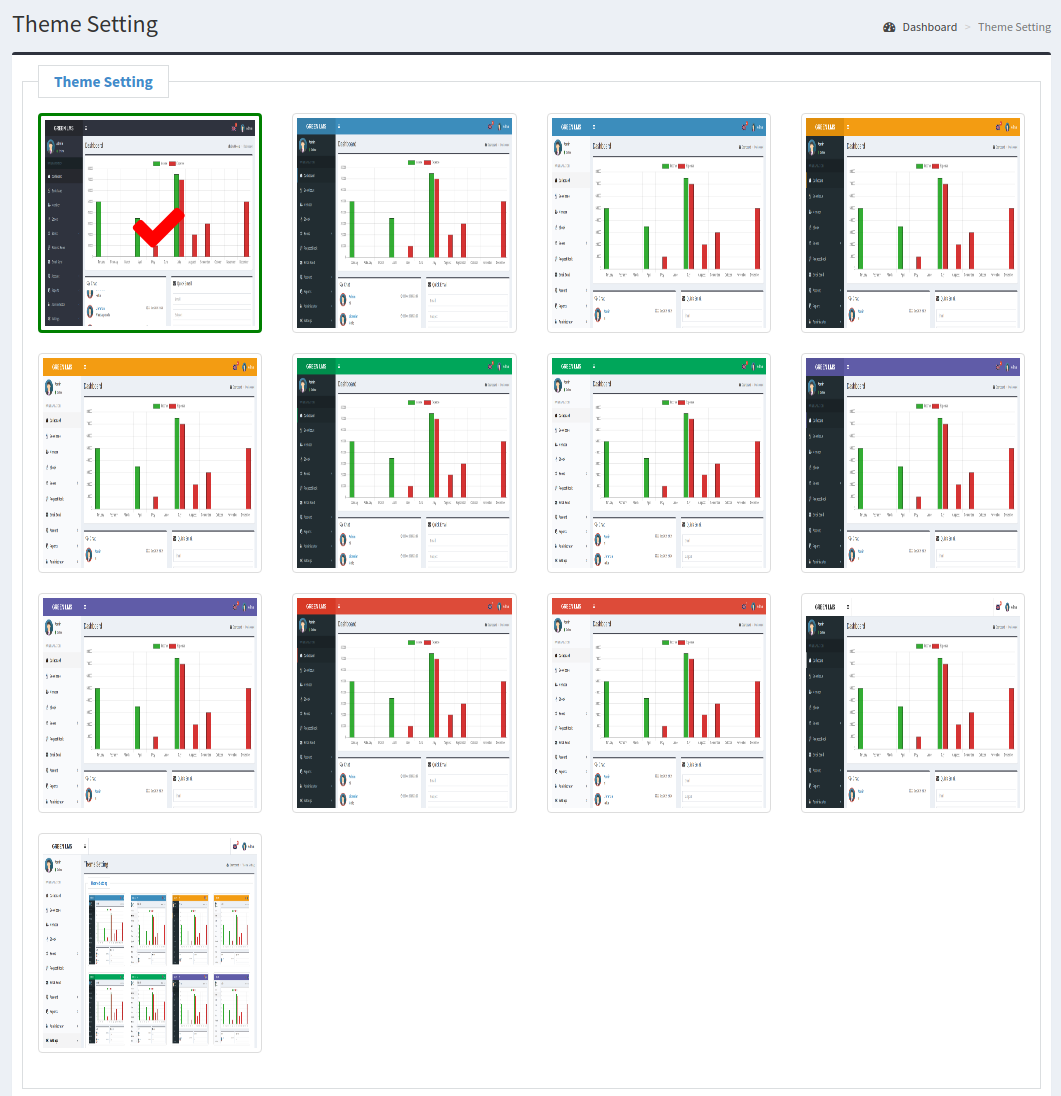
Task: Pick the white theme showing Theme Setting preview
Action: [150, 943]
